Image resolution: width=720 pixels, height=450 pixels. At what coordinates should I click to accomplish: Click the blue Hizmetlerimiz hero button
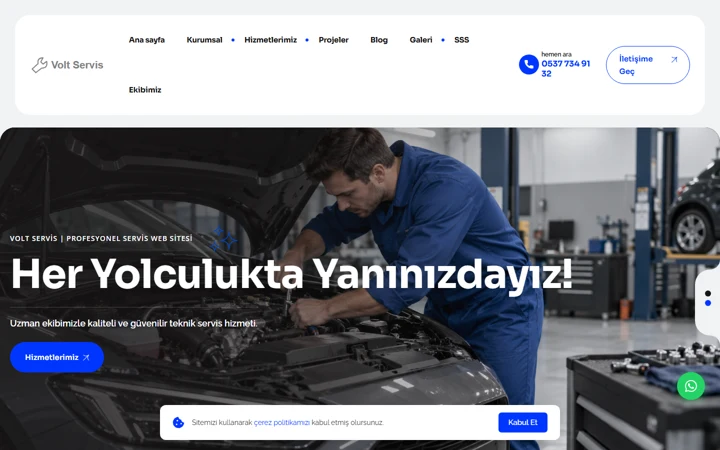pos(57,357)
